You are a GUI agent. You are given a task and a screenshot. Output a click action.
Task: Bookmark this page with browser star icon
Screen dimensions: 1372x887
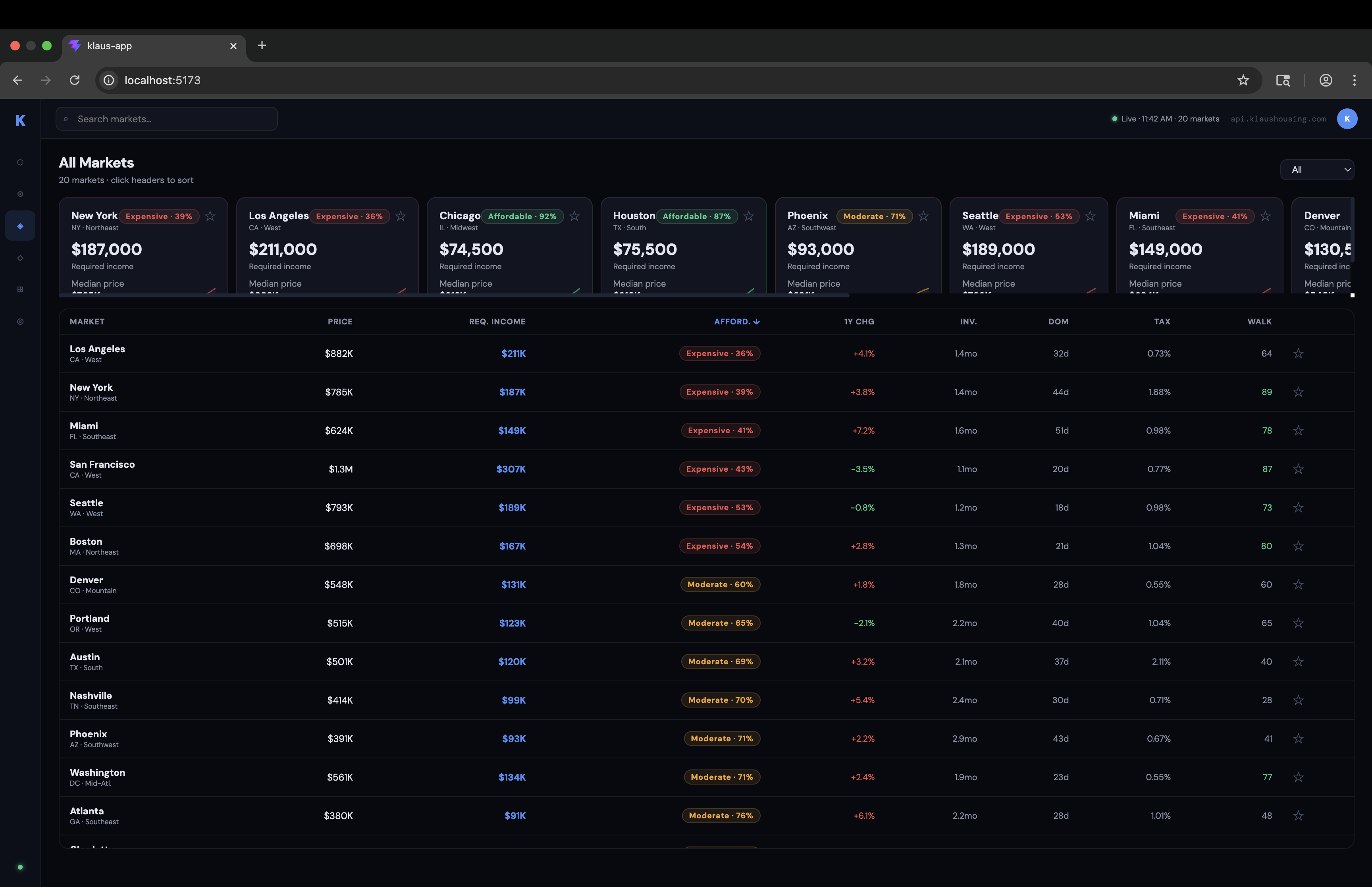pos(1243,80)
